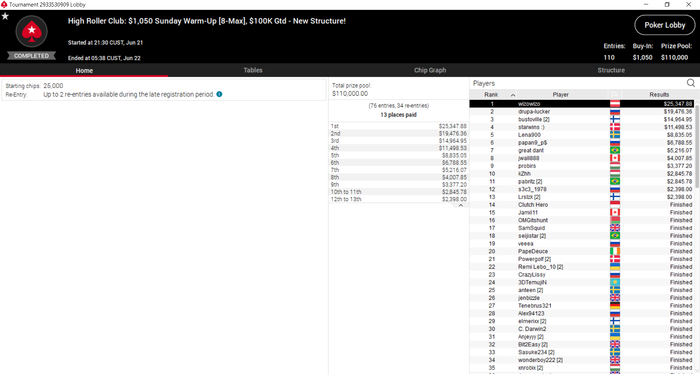This screenshot has height=375, width=700.
Task: Click the Canada flag beside jwall888
Action: pyautogui.click(x=615, y=158)
